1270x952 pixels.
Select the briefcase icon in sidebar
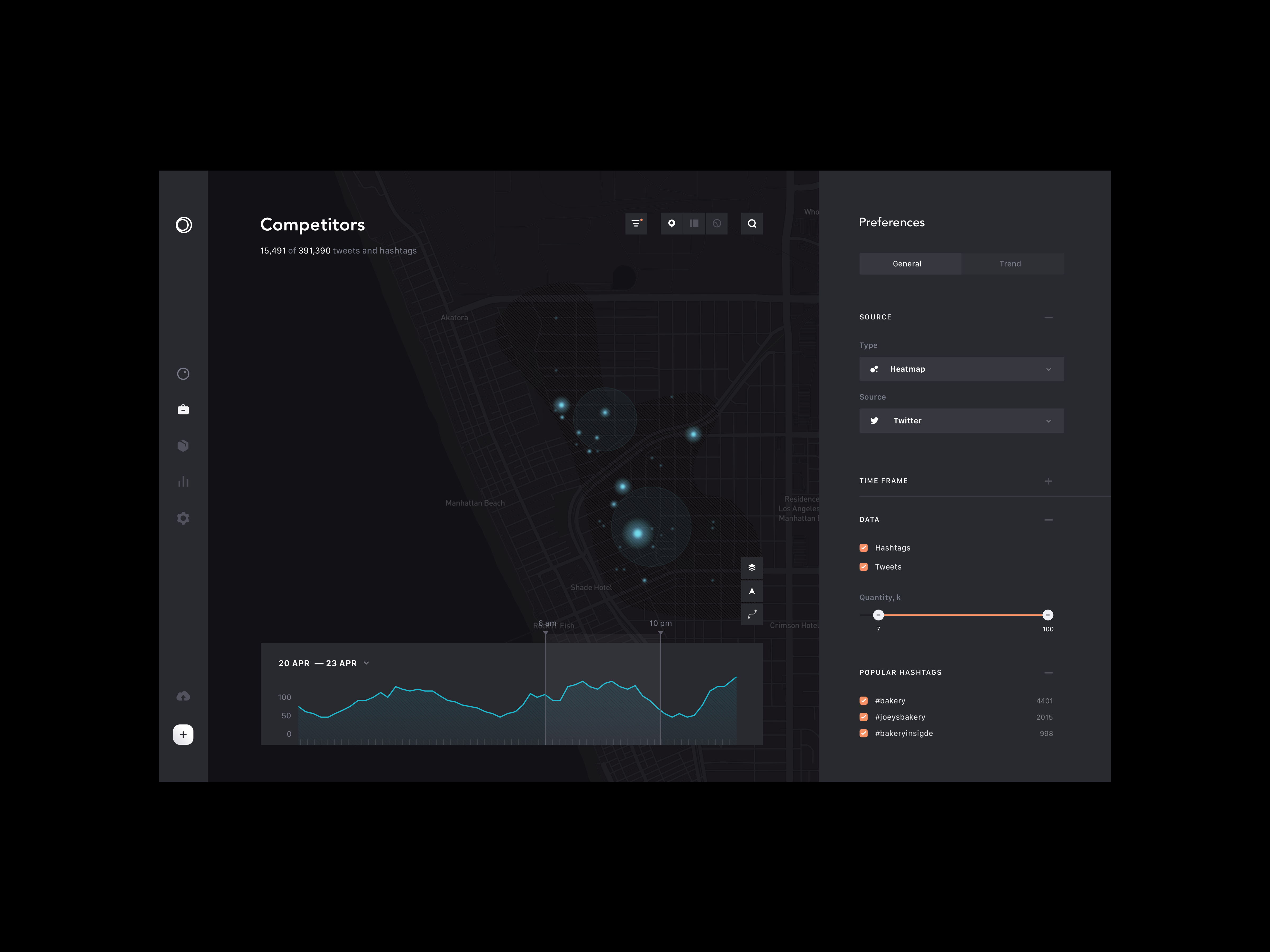click(x=183, y=410)
